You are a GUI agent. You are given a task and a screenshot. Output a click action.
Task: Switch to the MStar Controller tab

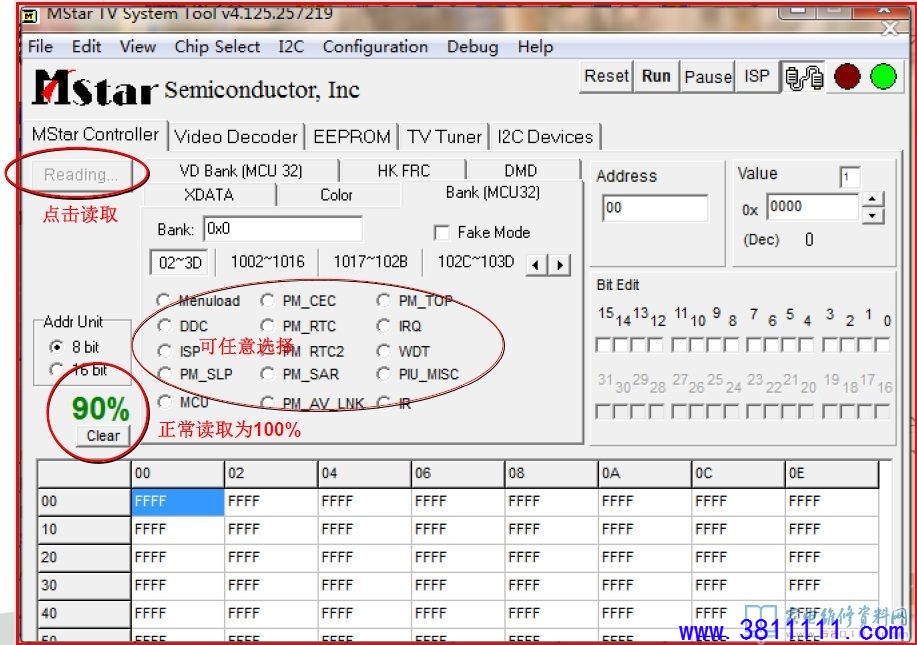[95, 134]
